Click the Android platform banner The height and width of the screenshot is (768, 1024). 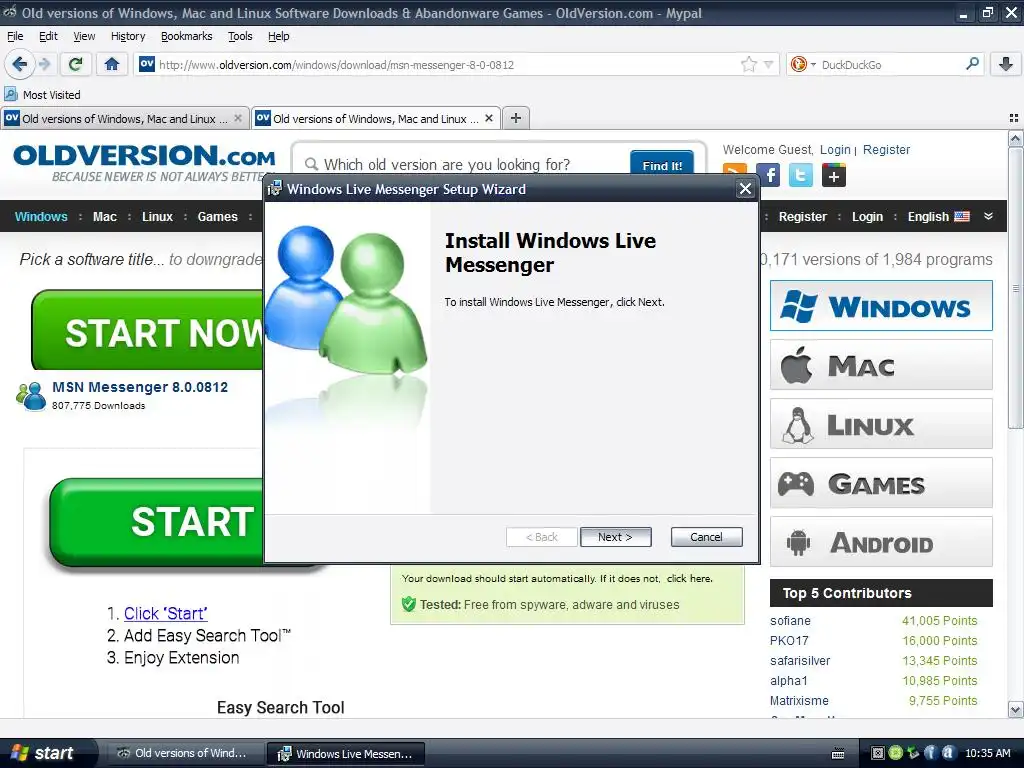click(881, 542)
